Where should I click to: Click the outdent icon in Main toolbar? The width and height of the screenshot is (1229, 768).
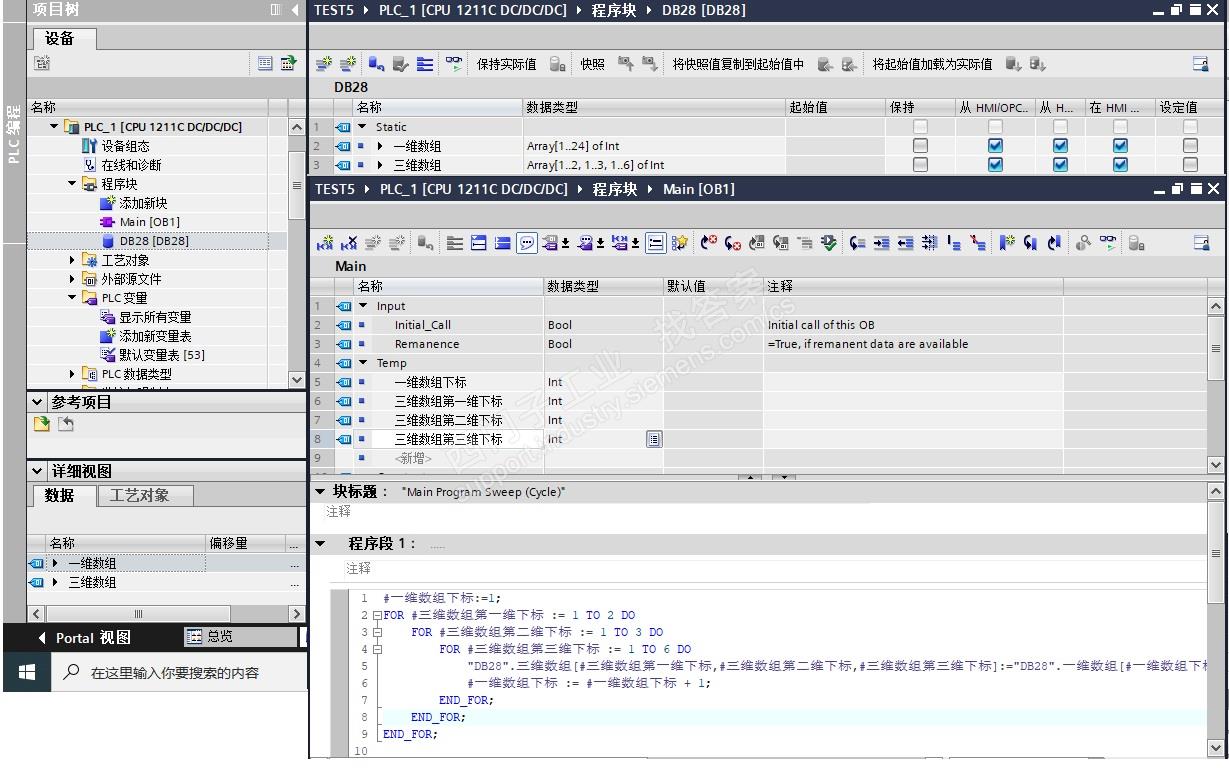pos(904,242)
